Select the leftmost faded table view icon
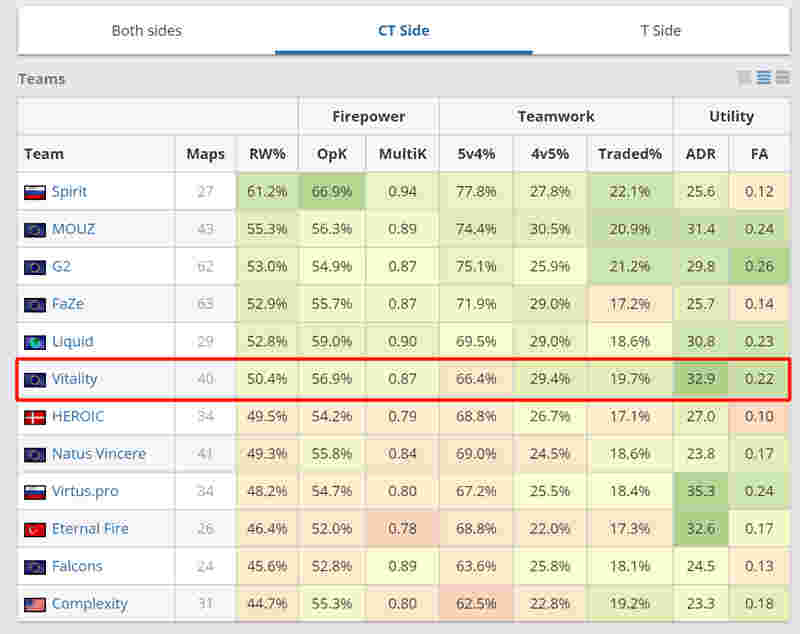Viewport: 800px width, 634px height. (x=745, y=78)
